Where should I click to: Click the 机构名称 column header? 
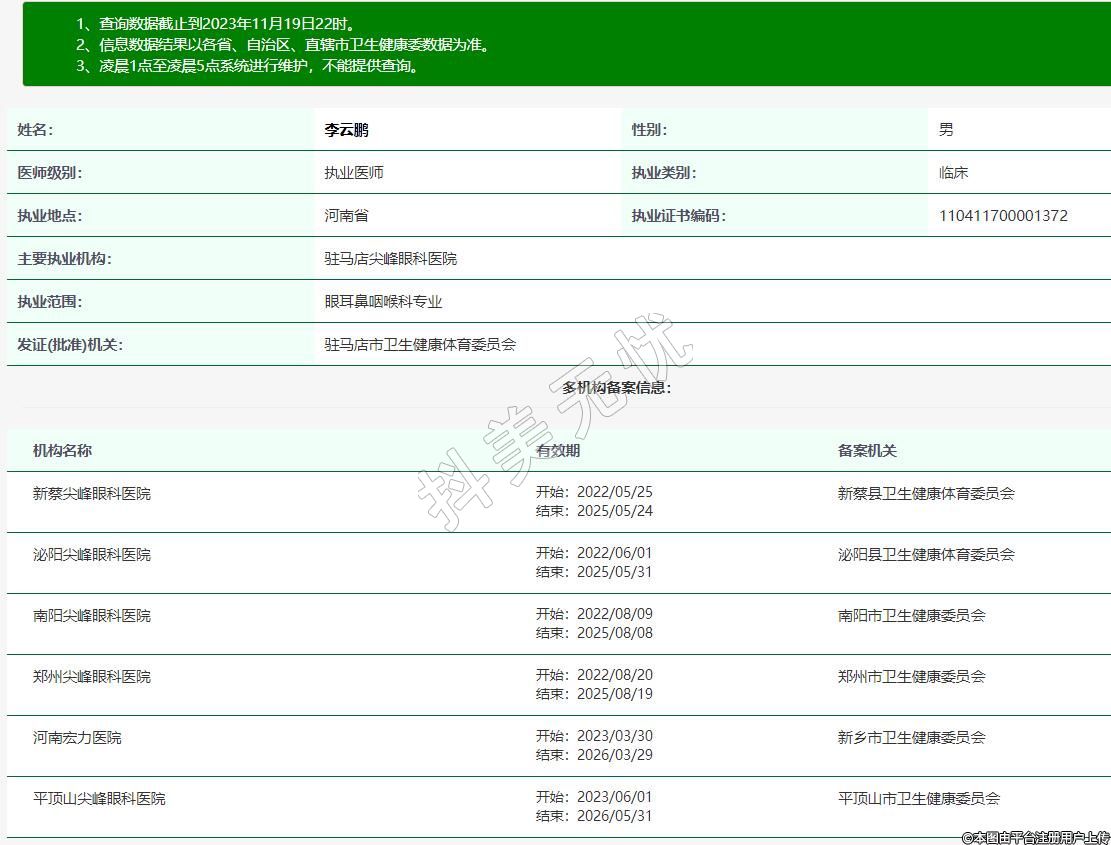click(x=62, y=451)
